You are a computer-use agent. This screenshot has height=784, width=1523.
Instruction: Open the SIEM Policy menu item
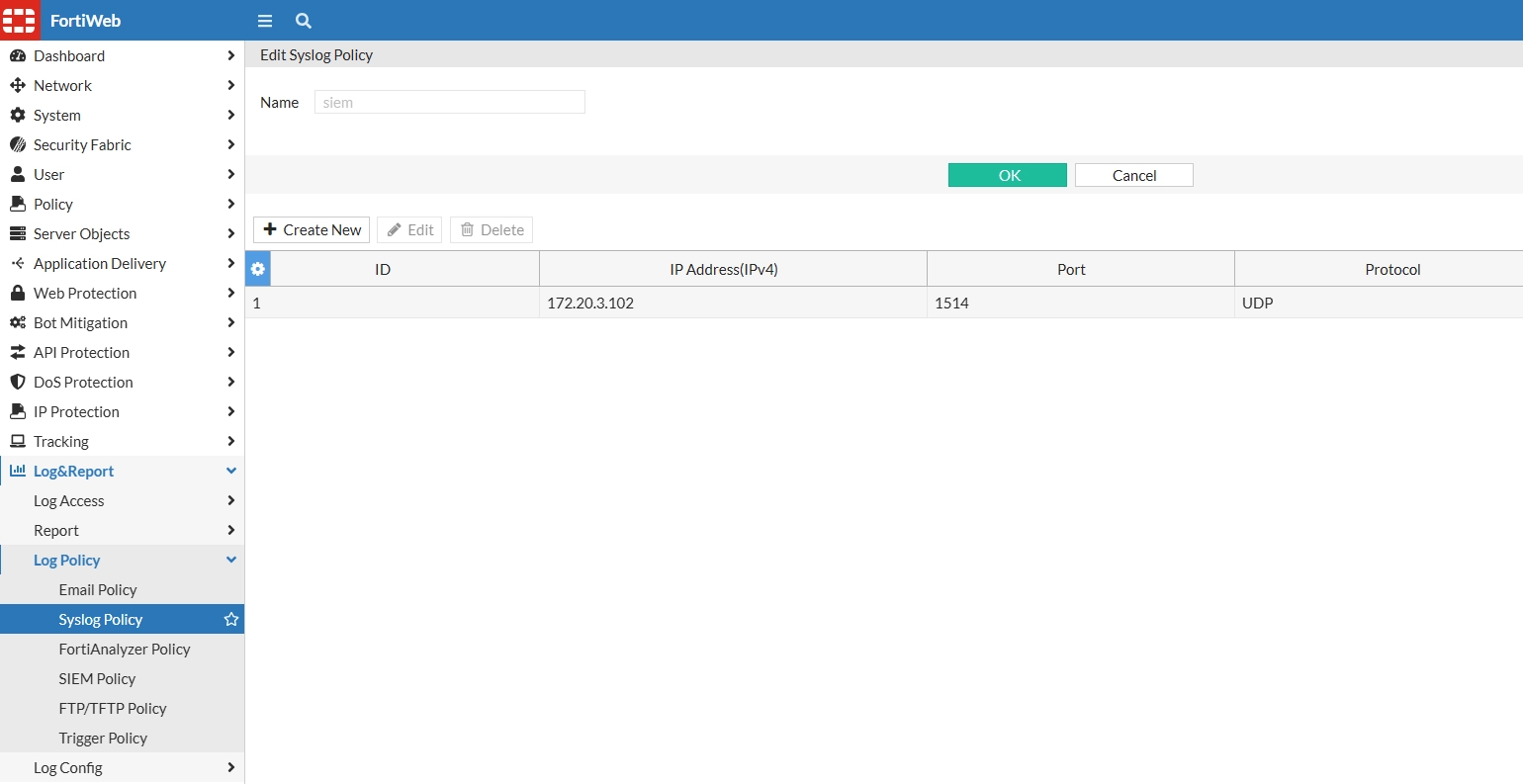pos(97,679)
